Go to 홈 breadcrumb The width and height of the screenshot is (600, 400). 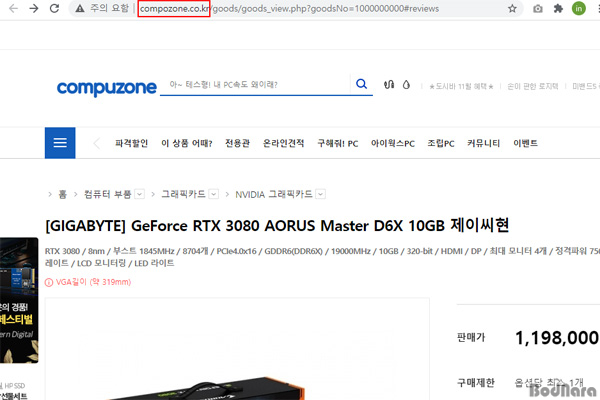point(62,194)
